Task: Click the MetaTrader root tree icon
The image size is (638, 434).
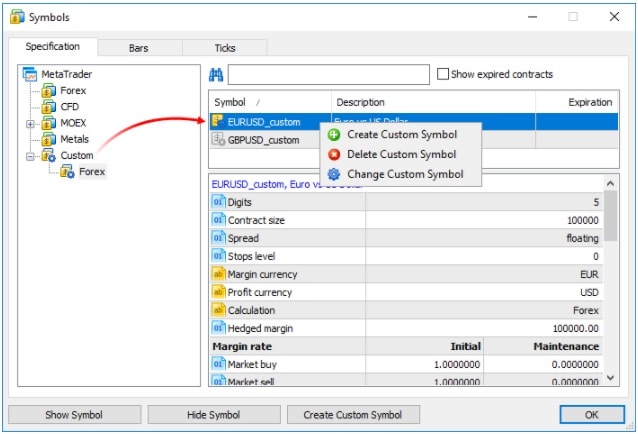Action: click(x=30, y=74)
